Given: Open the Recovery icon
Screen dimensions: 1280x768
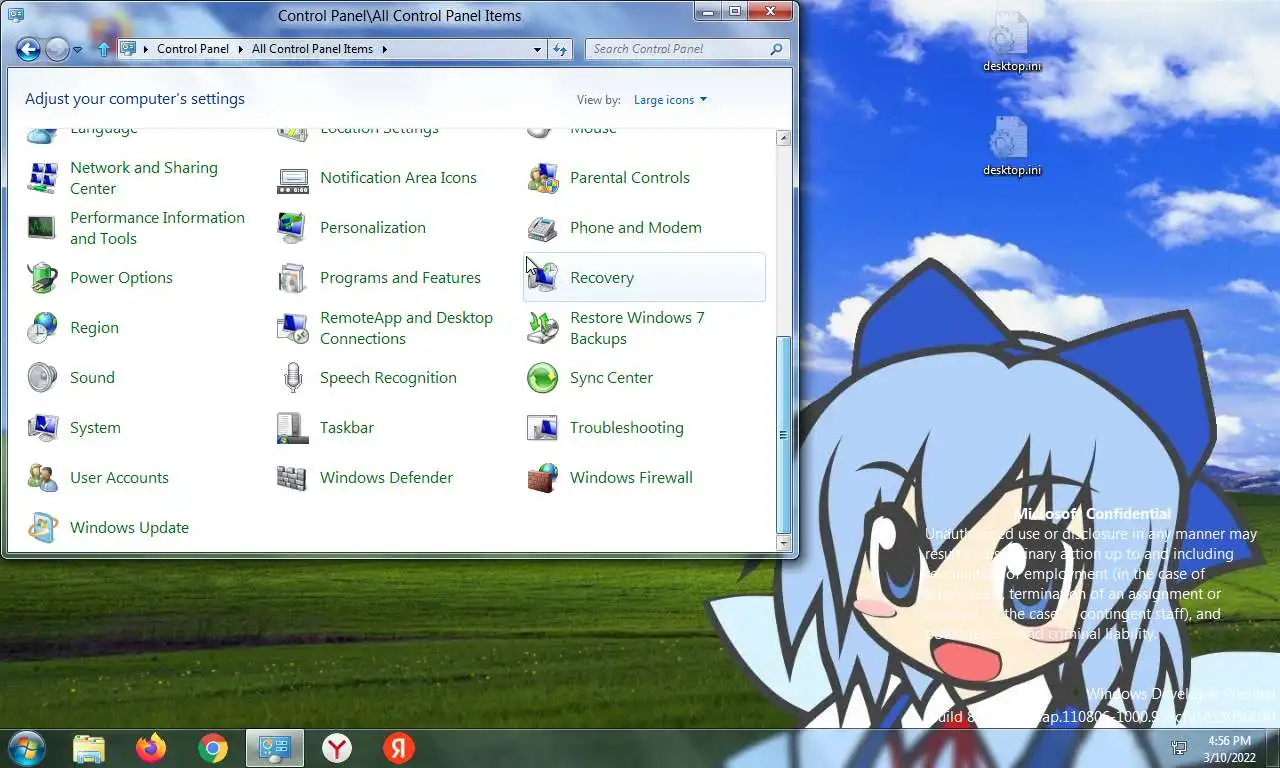Looking at the screenshot, I should click(x=542, y=278).
